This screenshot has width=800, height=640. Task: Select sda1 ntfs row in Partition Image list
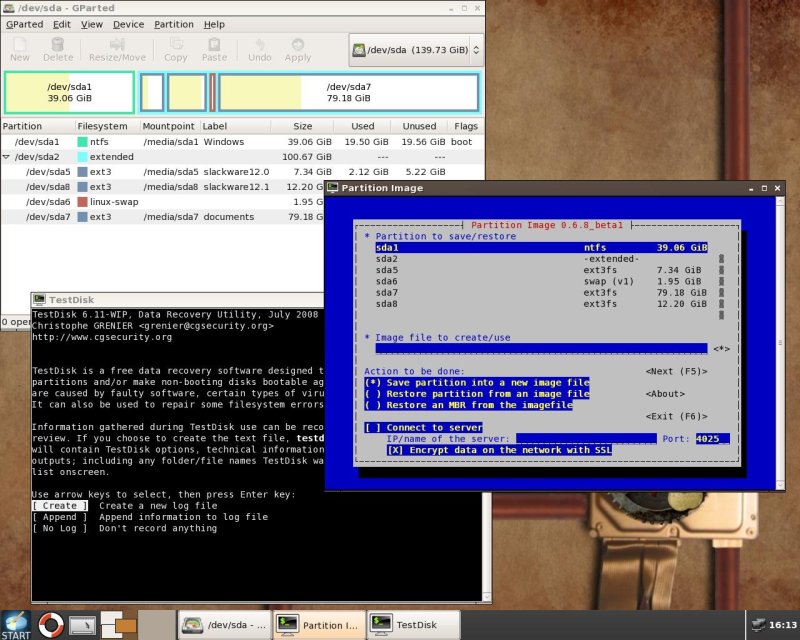[541, 248]
